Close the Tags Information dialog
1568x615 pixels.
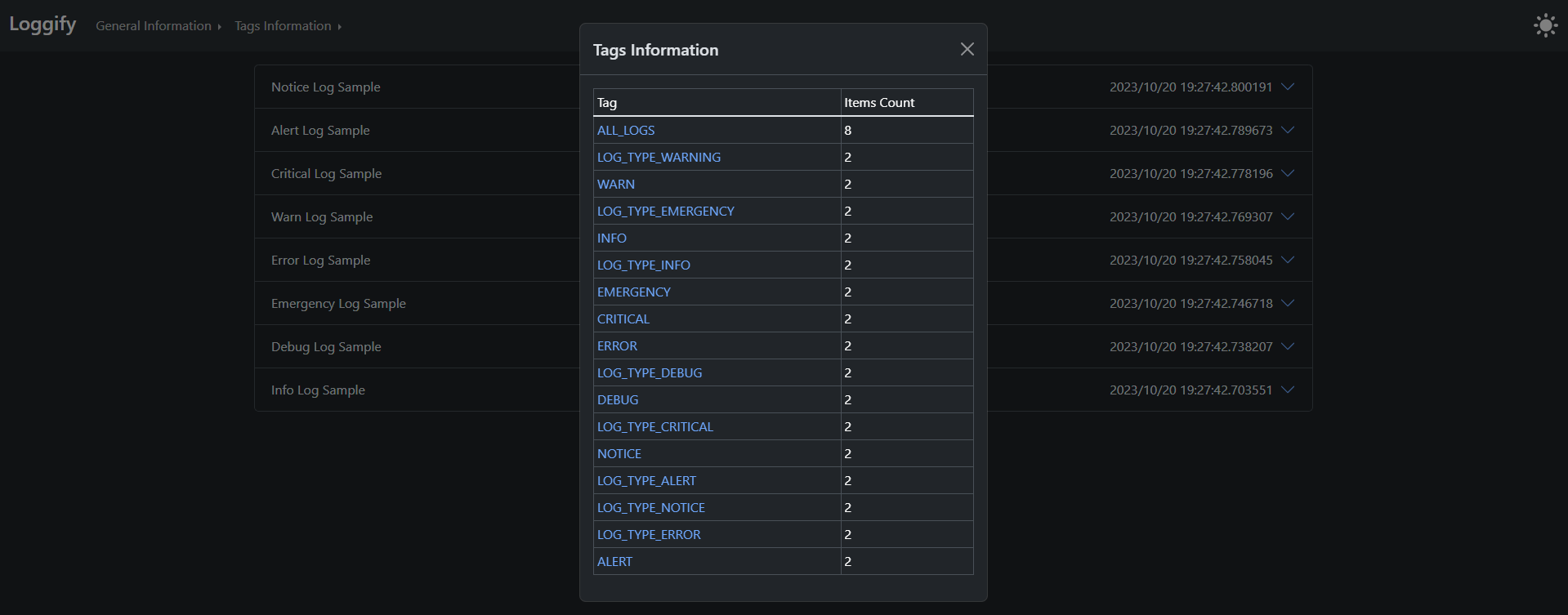[x=967, y=50]
